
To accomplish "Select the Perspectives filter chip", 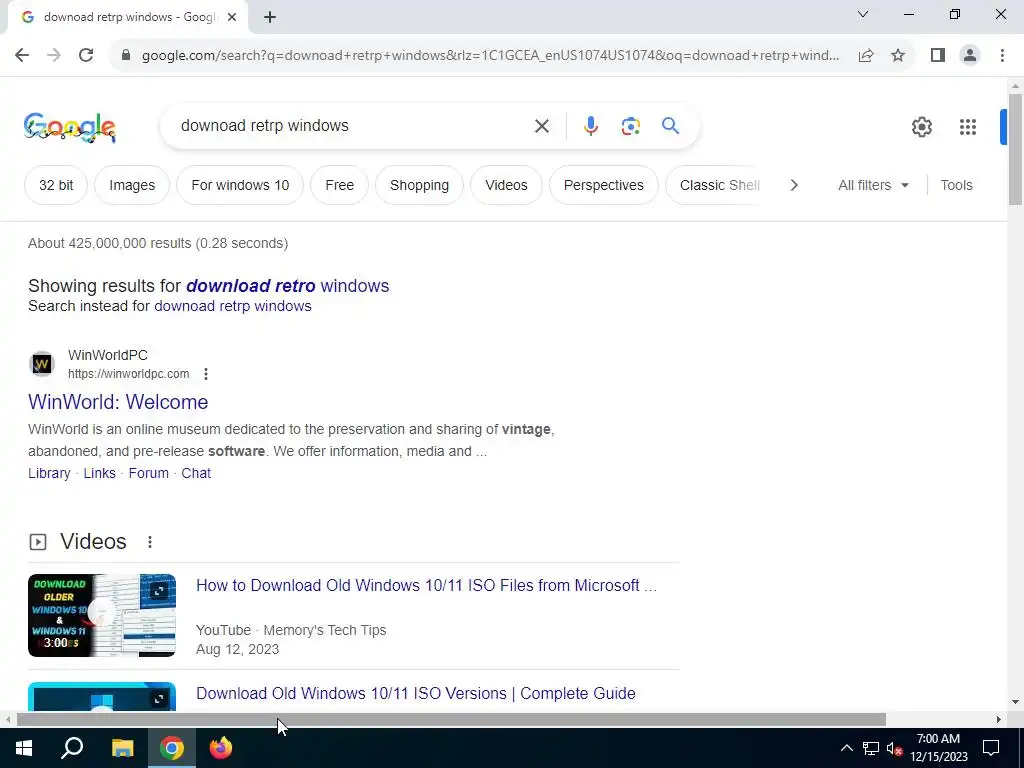I will tap(603, 185).
